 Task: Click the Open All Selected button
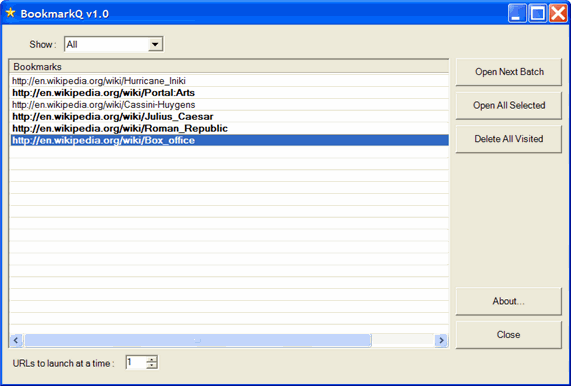509,105
